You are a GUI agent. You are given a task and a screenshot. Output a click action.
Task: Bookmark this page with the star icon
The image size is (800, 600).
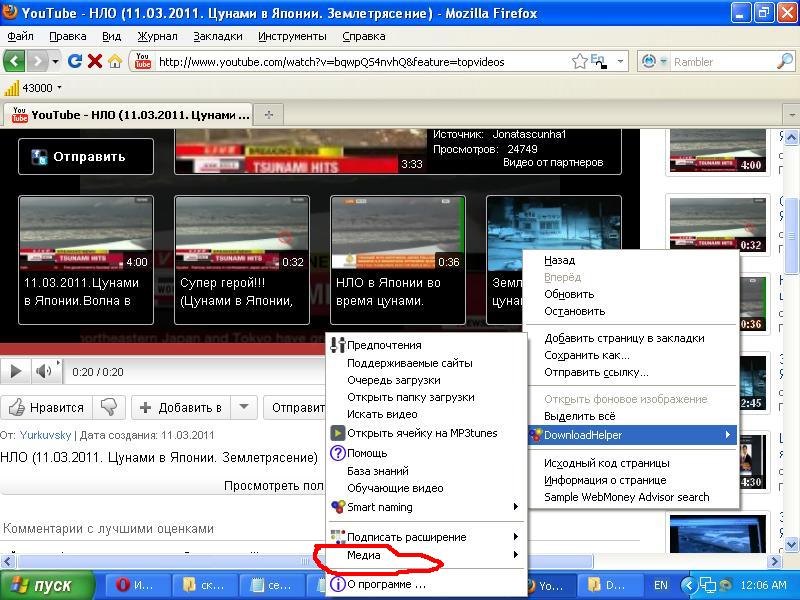580,62
